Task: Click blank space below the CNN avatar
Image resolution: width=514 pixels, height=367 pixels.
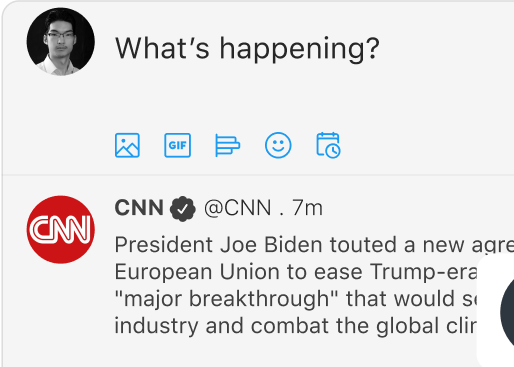Action: pos(61,313)
